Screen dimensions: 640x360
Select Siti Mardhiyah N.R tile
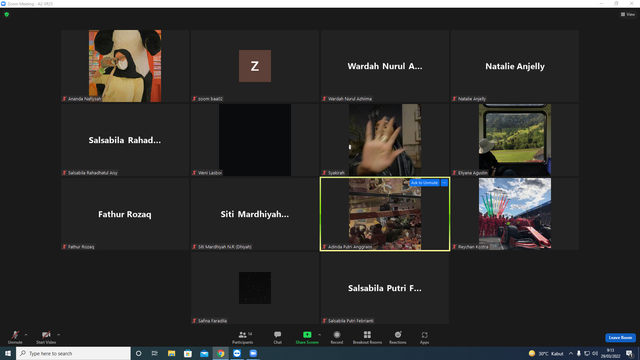(x=255, y=214)
